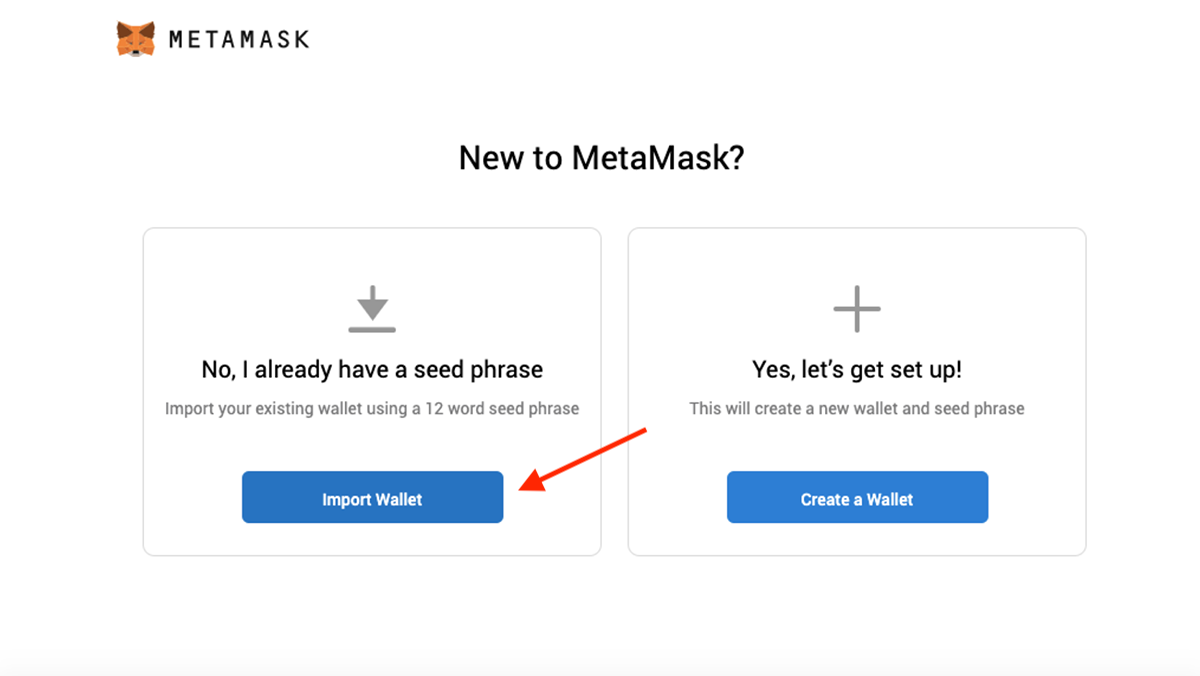Click the blue Create a Wallet button label
1200x676 pixels.
pyautogui.click(x=857, y=497)
